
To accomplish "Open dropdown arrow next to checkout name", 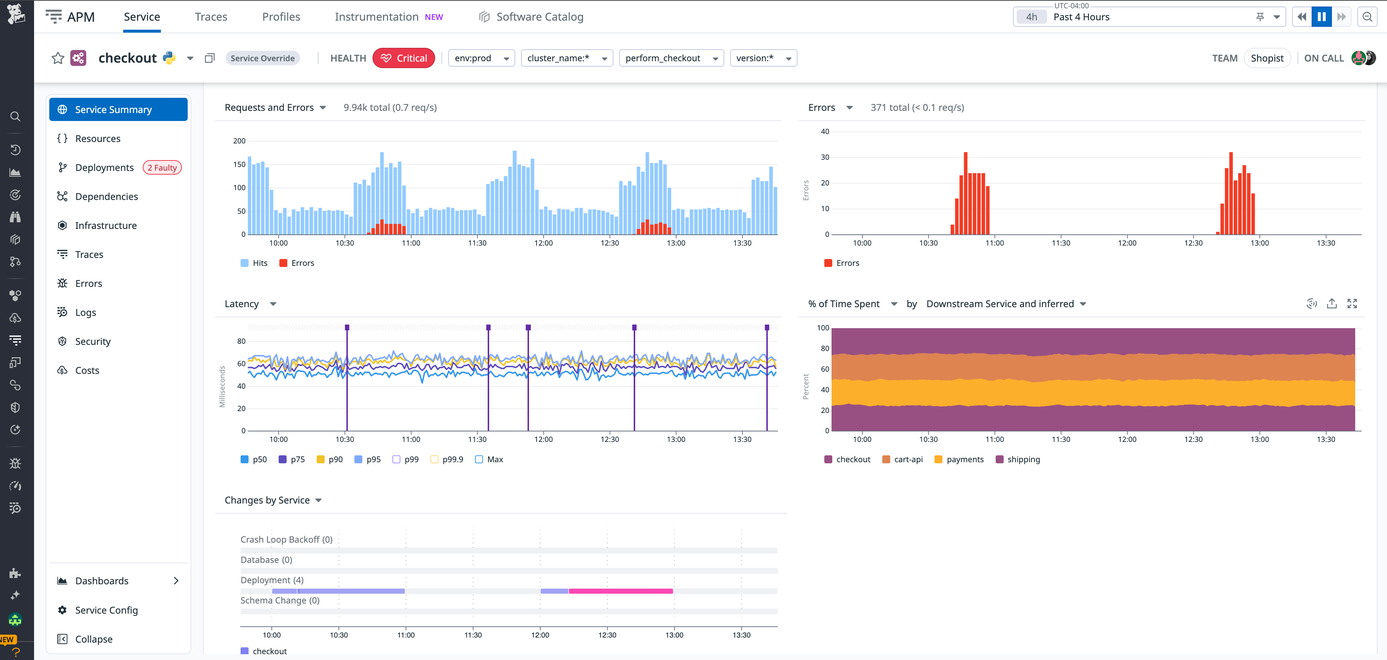I will [190, 58].
